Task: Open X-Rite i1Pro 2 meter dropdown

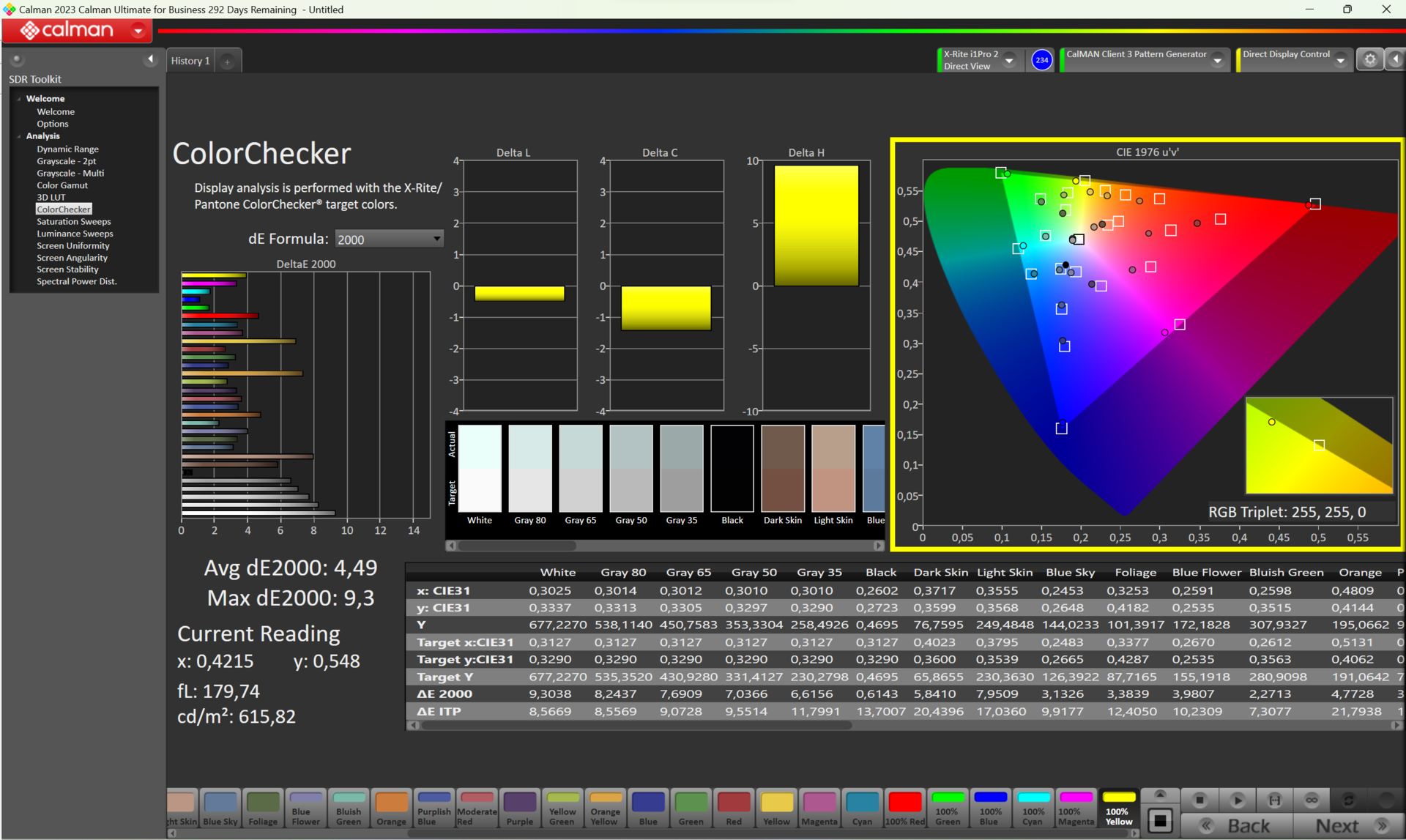Action: pyautogui.click(x=1009, y=61)
